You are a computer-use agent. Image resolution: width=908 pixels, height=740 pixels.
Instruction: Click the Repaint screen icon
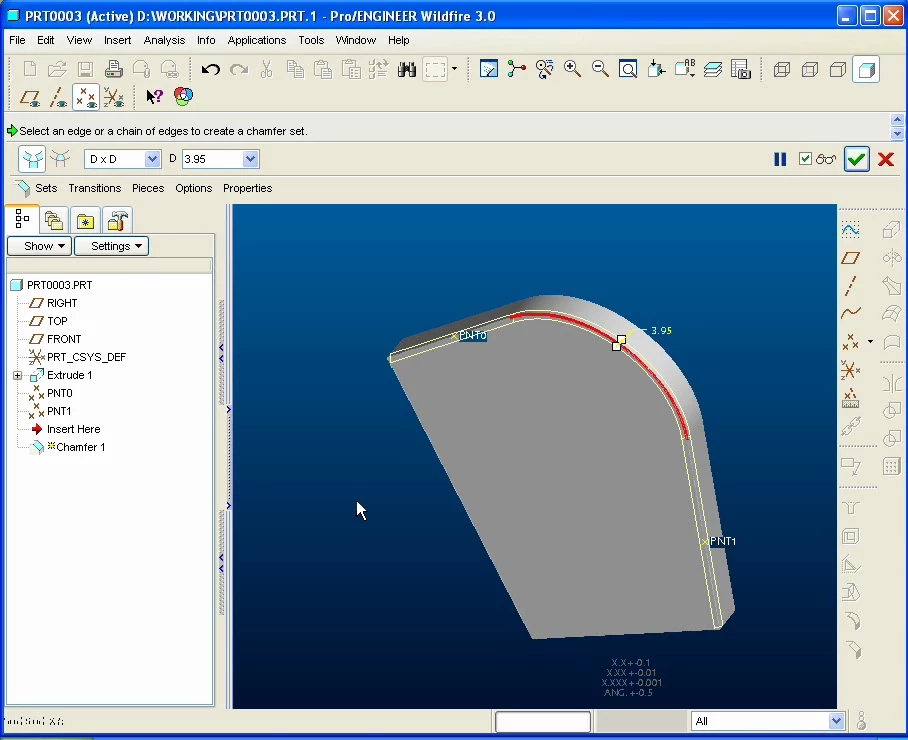[488, 69]
